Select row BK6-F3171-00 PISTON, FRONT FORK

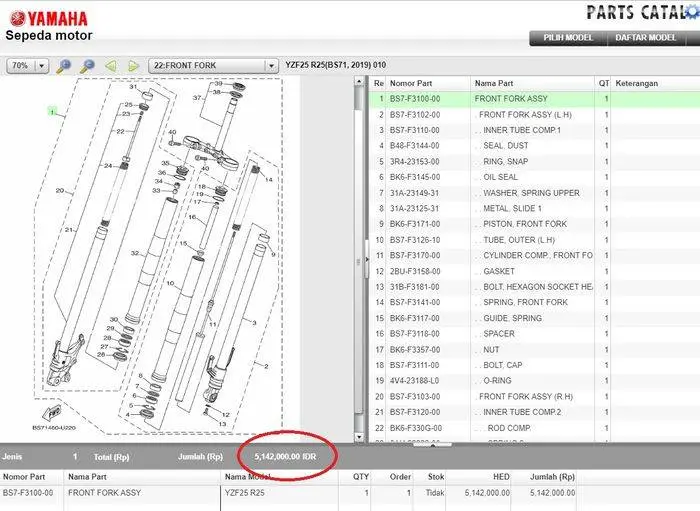pyautogui.click(x=534, y=224)
